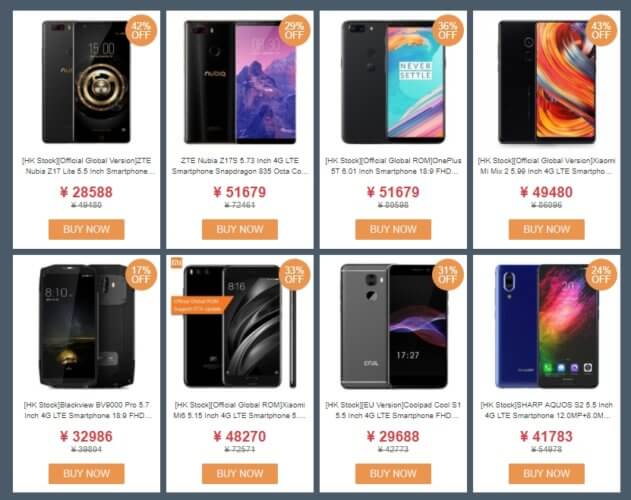This screenshot has height=500, width=631.
Task: Open the Coolpad Cool S1 title link
Action: point(393,410)
